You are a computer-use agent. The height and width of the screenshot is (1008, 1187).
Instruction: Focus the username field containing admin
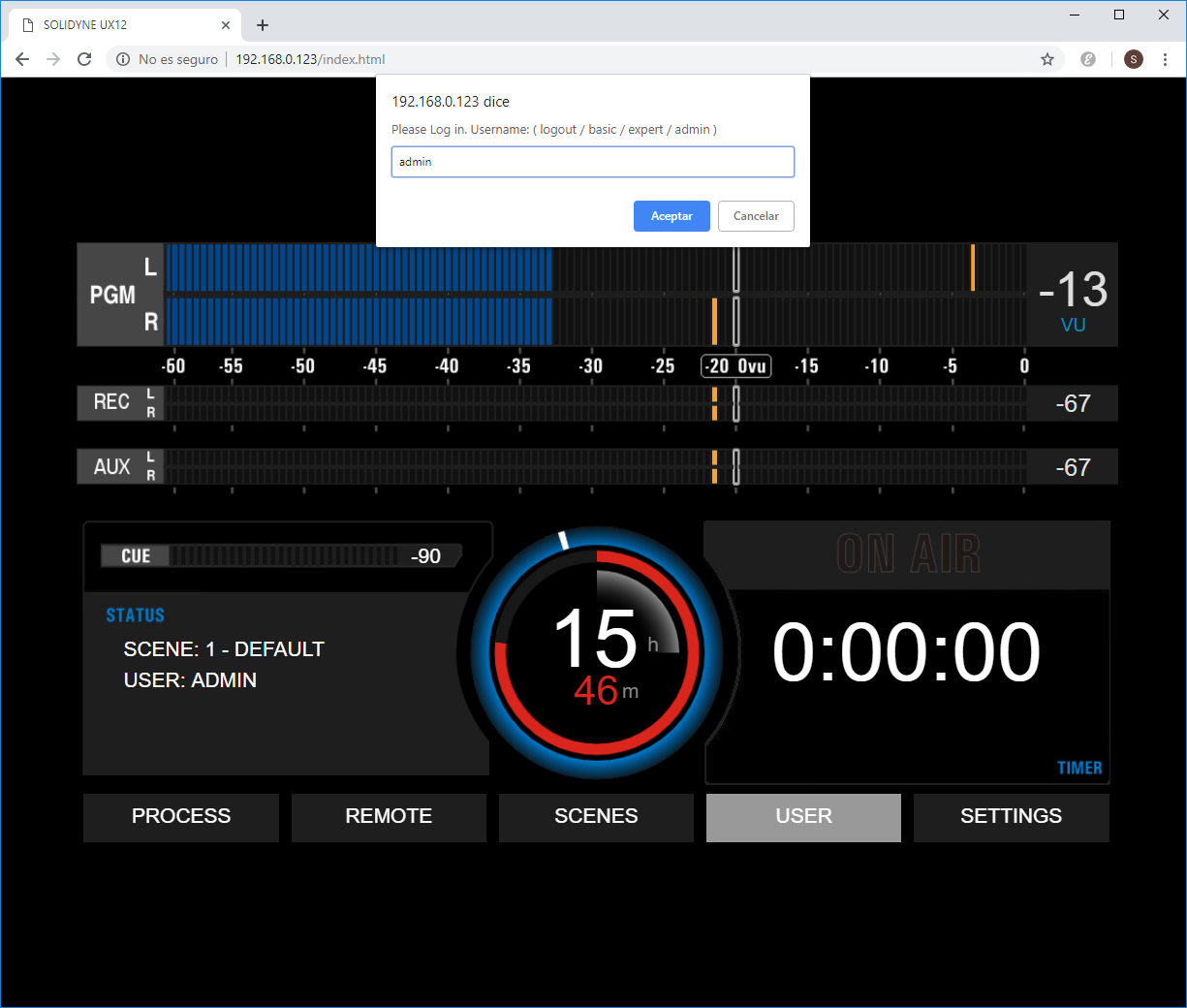tap(593, 162)
